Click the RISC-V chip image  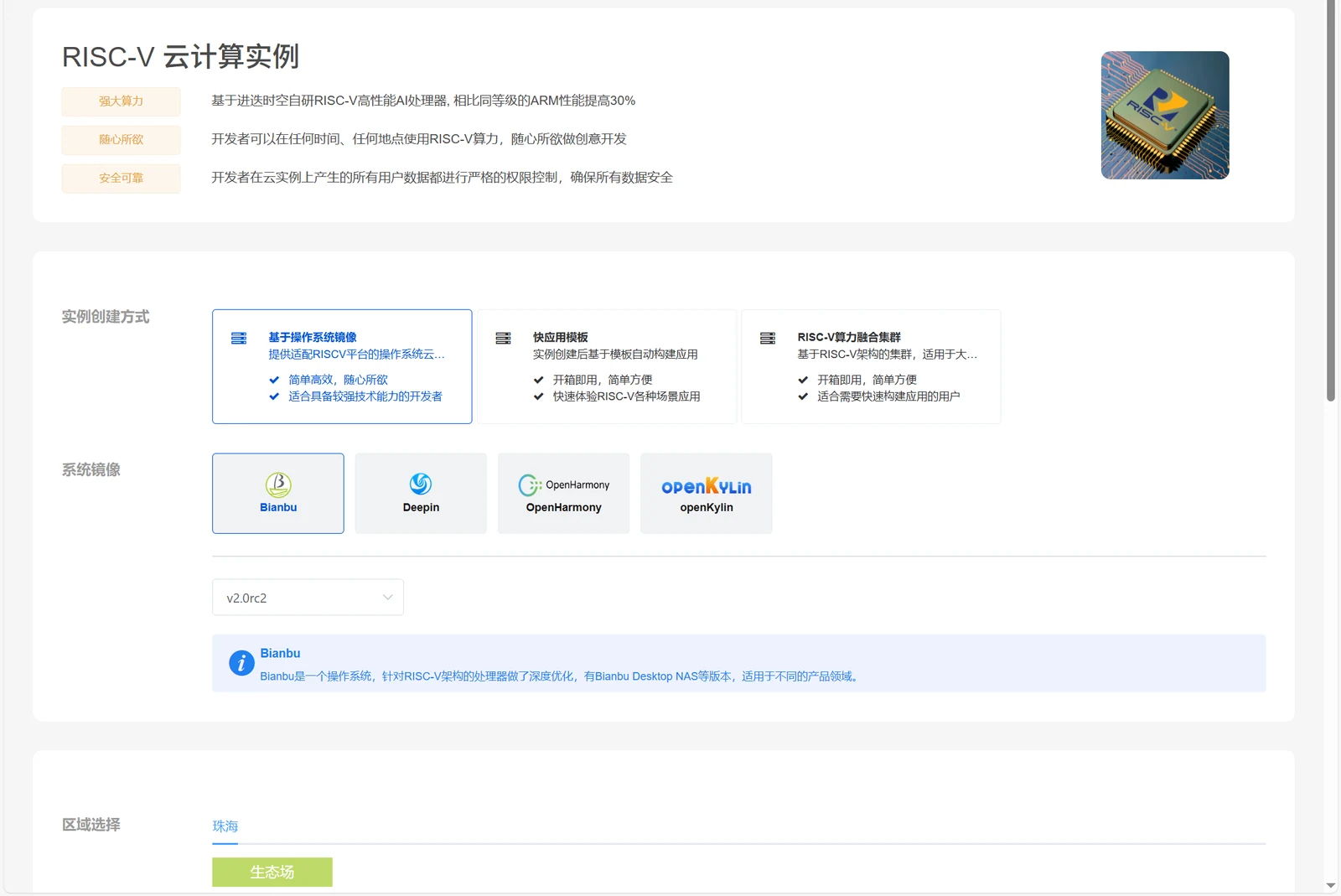[1165, 115]
